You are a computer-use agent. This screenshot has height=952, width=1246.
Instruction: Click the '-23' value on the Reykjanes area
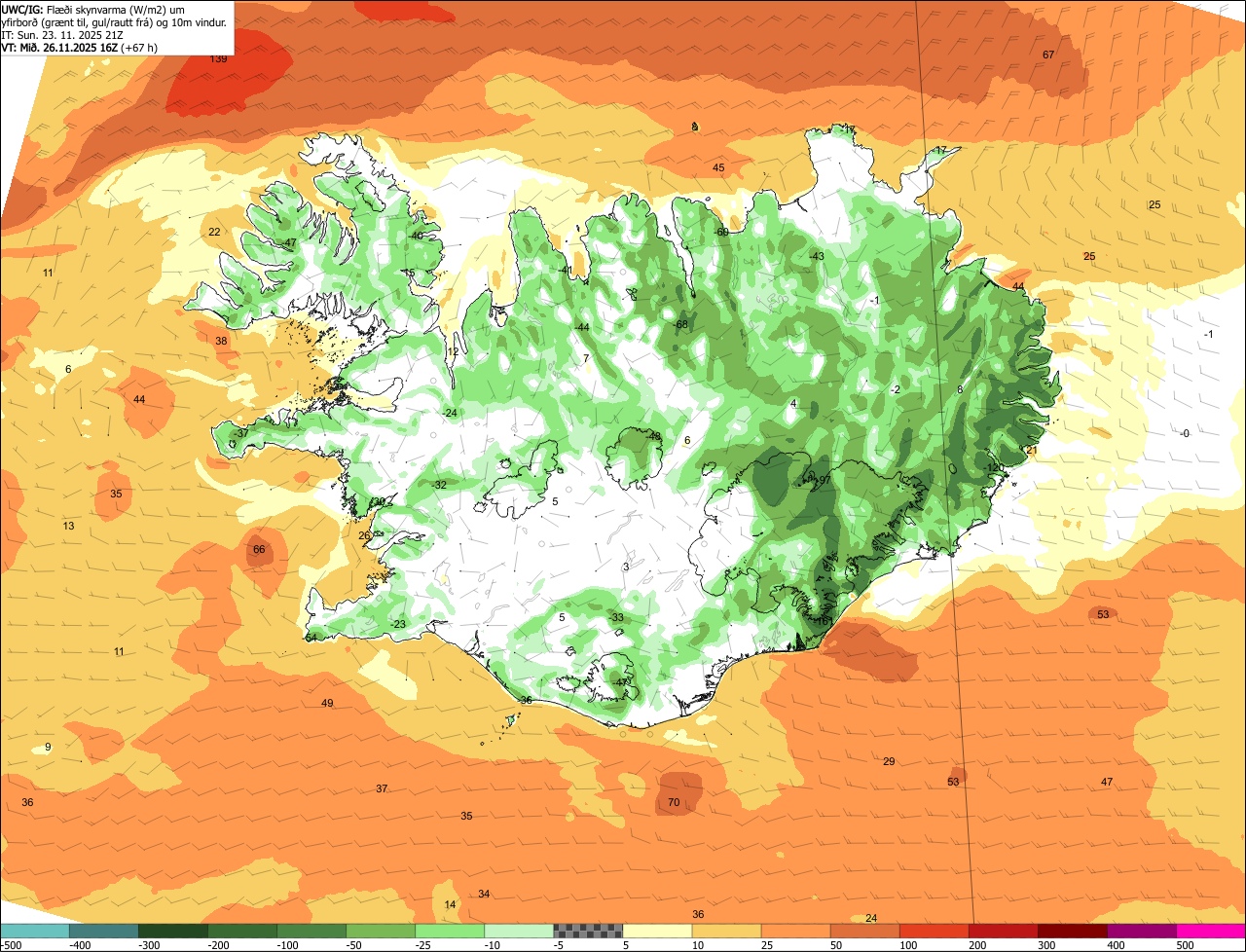pyautogui.click(x=397, y=624)
